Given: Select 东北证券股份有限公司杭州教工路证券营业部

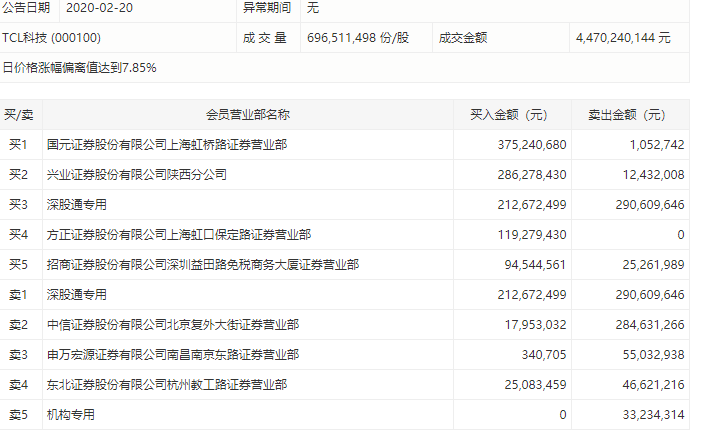Looking at the screenshot, I should (x=167, y=385).
